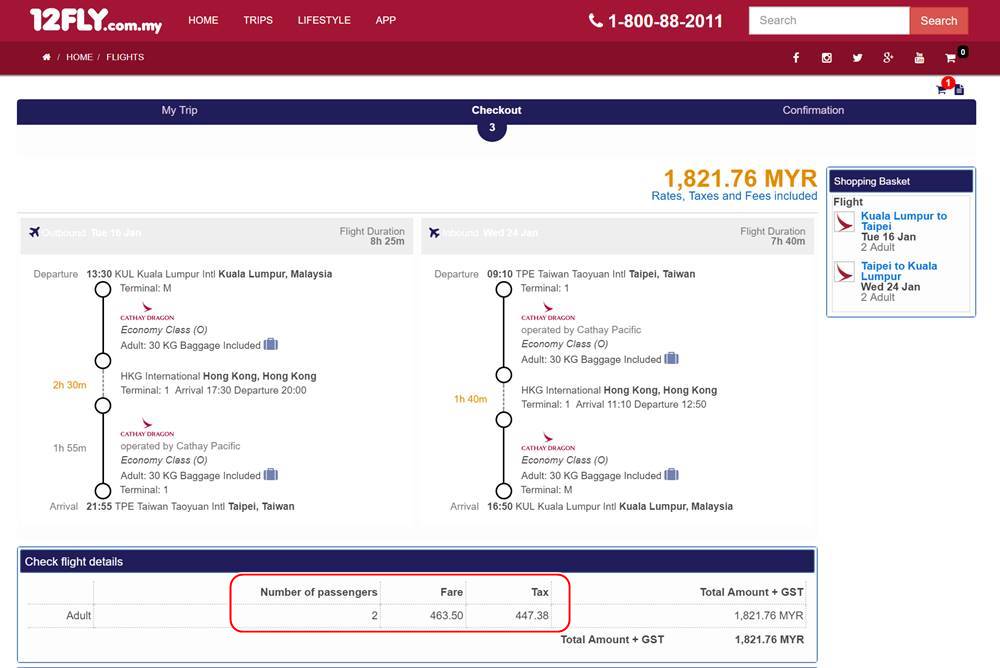The image size is (1000, 668).
Task: Click the 13:30 departure time
Action: click(x=99, y=274)
